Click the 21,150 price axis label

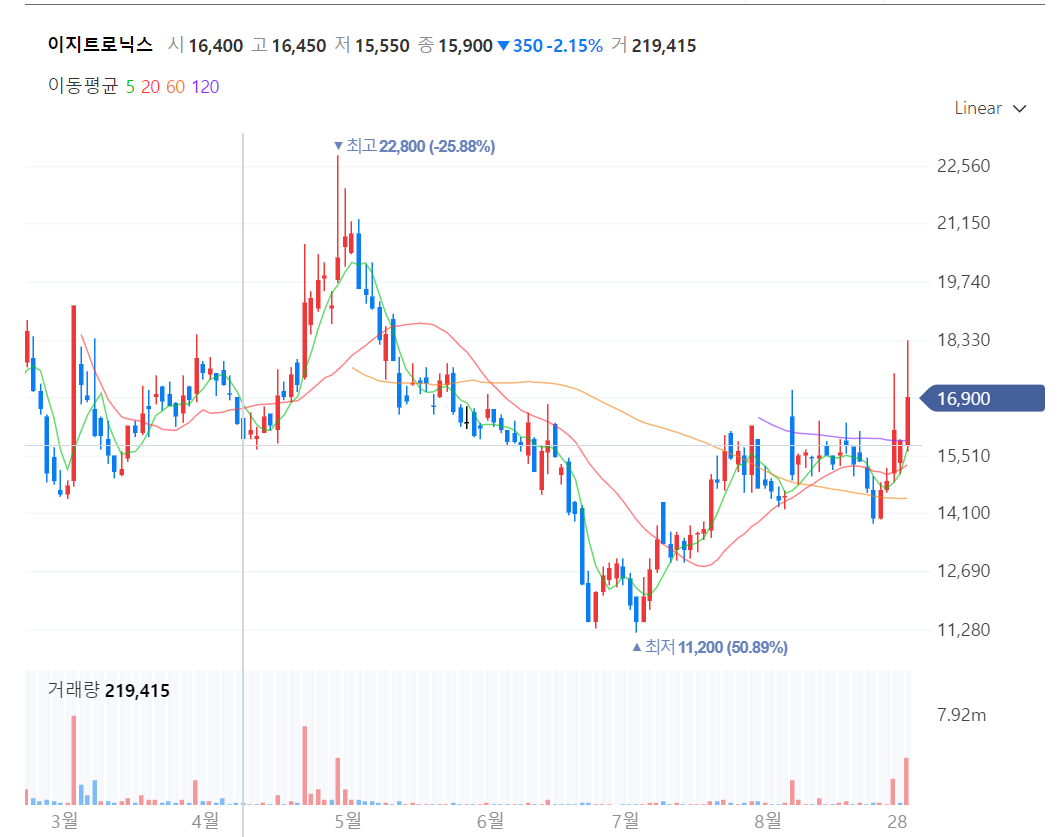tap(963, 223)
